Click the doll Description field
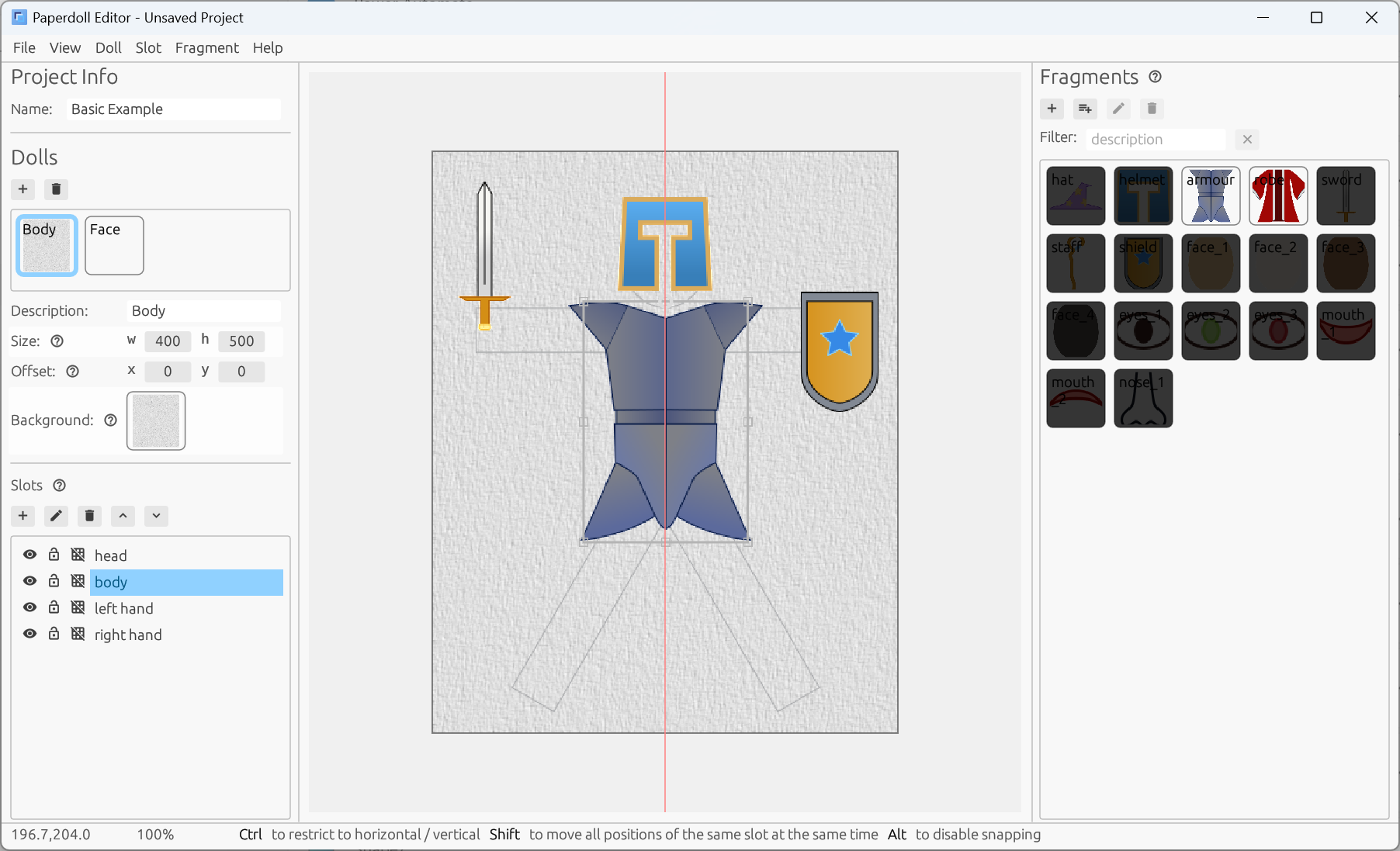The height and width of the screenshot is (851, 1400). [203, 311]
